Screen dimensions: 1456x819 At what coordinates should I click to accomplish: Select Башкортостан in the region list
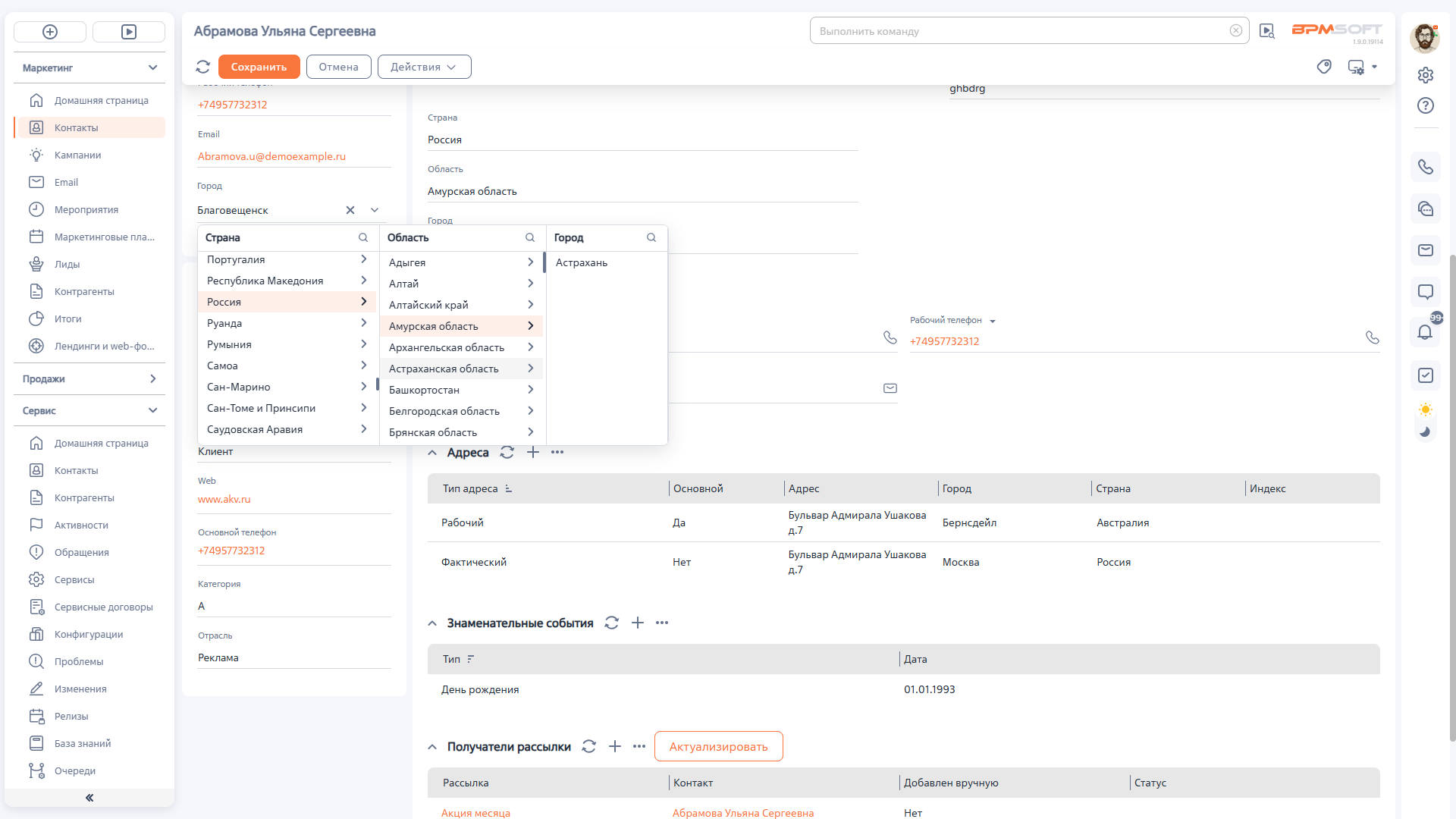[461, 390]
